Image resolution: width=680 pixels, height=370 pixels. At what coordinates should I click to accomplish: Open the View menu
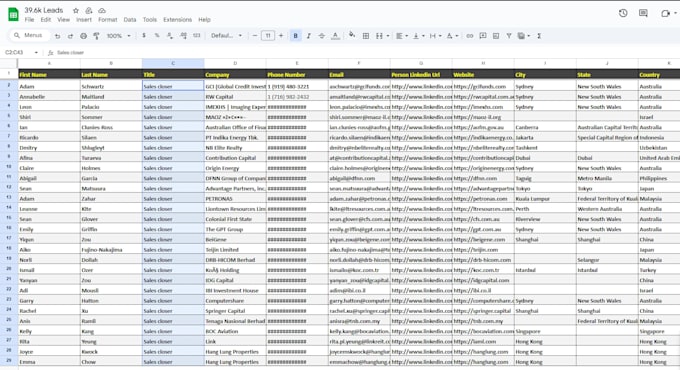coord(63,20)
